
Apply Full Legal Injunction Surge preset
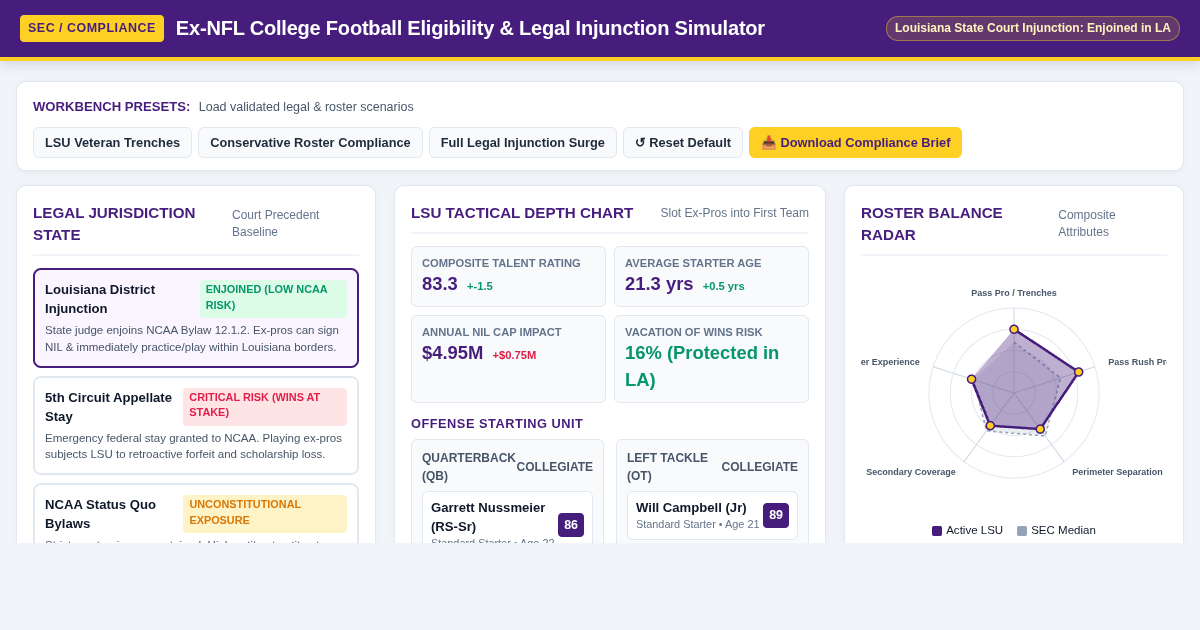pyautogui.click(x=523, y=142)
